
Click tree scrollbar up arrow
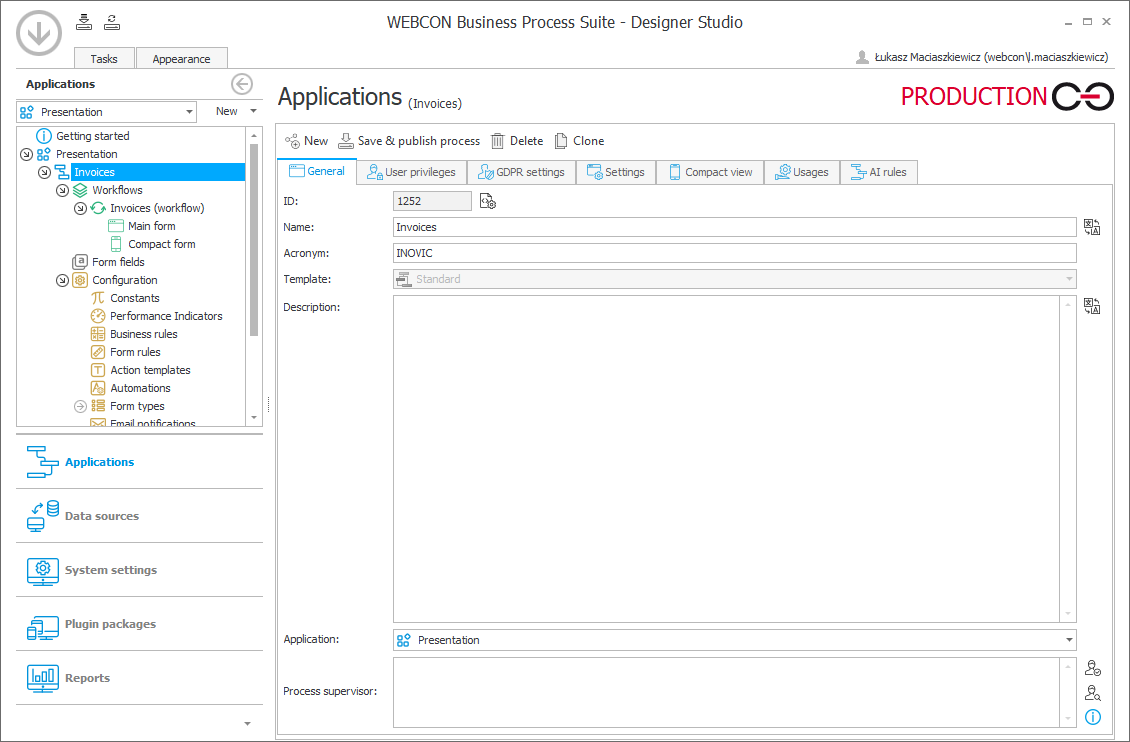pyautogui.click(x=254, y=135)
